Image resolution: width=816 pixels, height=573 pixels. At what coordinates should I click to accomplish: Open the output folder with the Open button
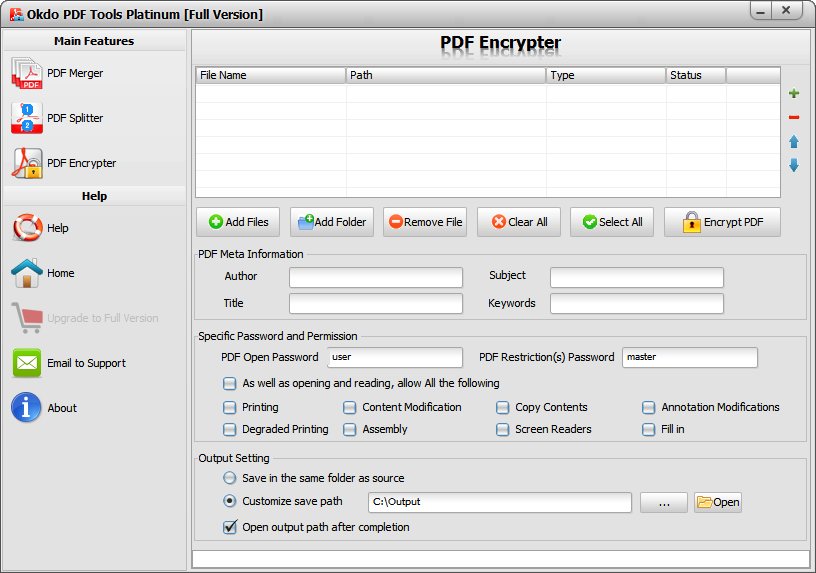coord(718,502)
